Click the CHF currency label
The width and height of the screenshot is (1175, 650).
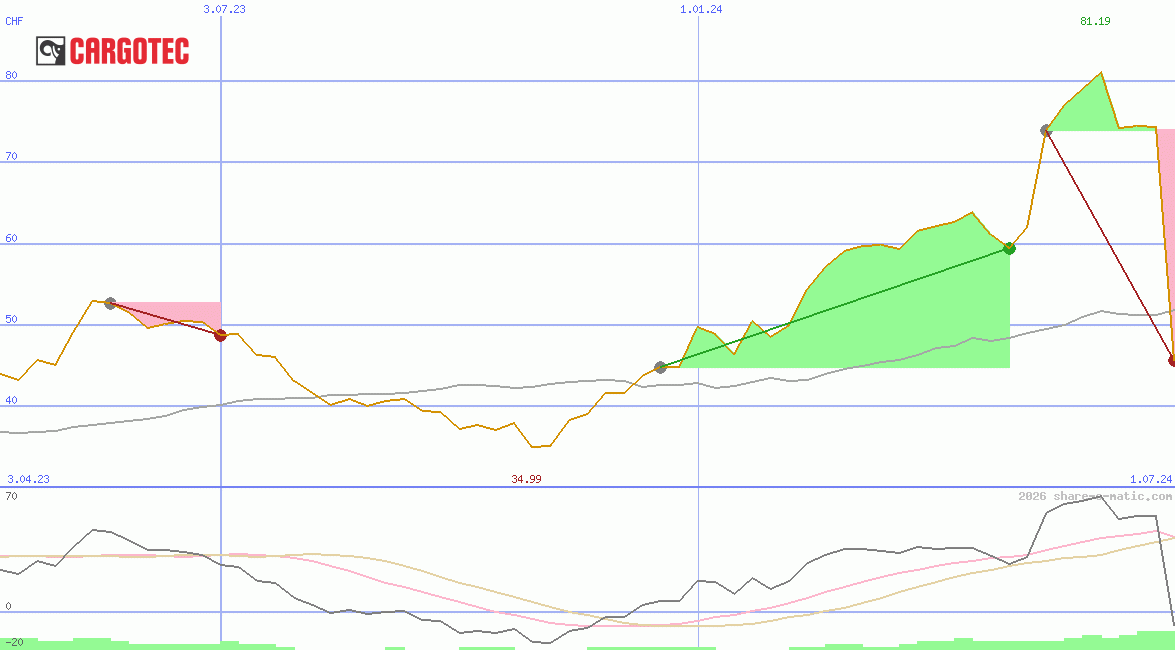point(14,20)
